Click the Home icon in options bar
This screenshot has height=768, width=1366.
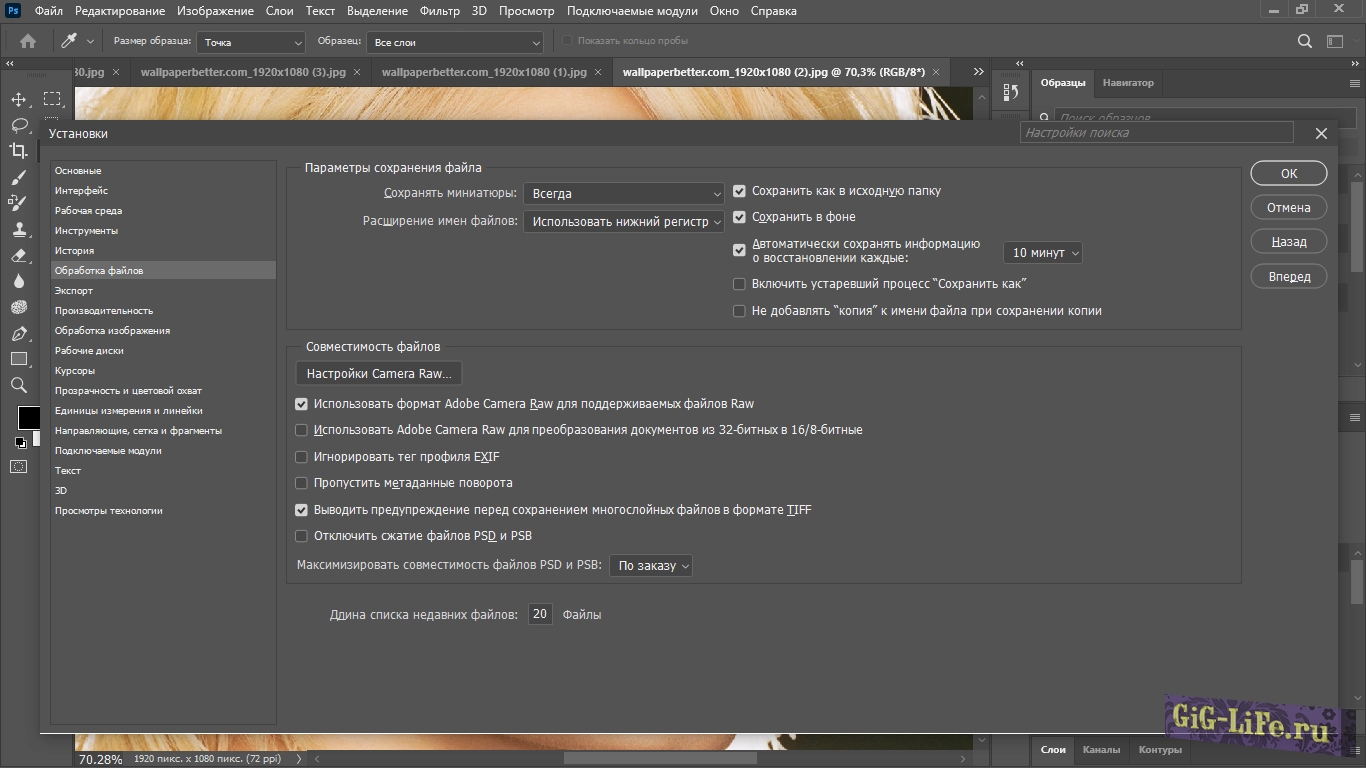tap(28, 41)
